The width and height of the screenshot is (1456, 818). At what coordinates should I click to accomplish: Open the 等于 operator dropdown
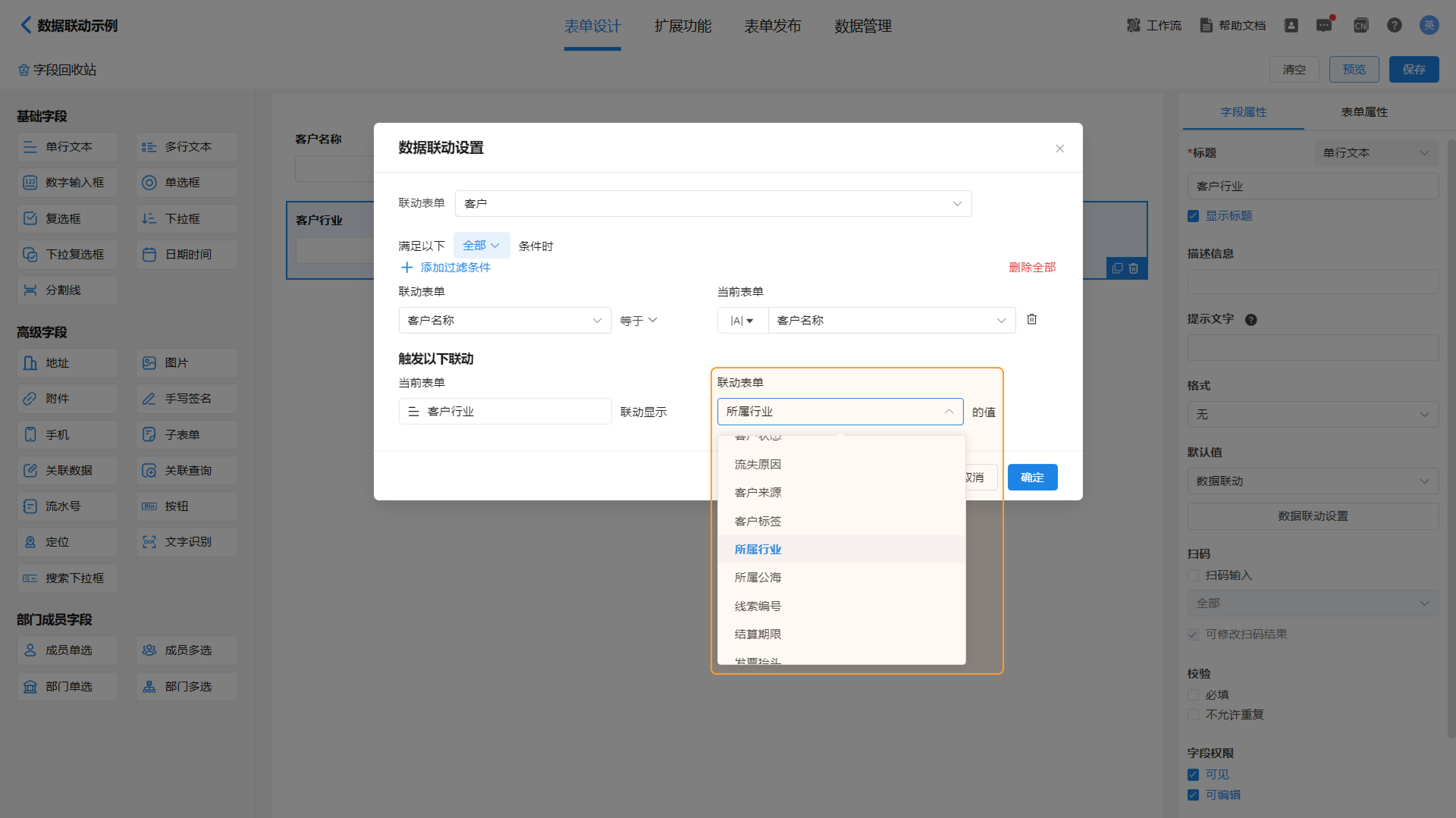click(x=638, y=320)
